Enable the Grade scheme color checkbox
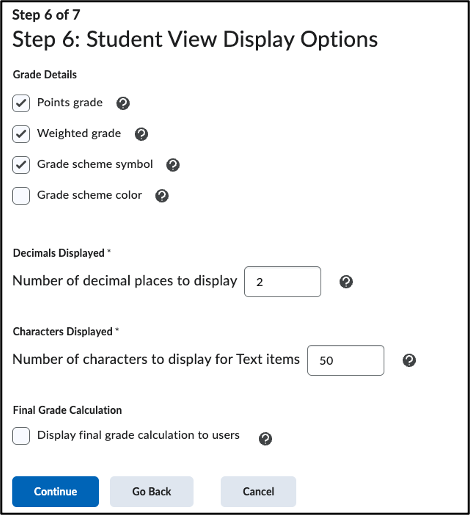 [21, 196]
